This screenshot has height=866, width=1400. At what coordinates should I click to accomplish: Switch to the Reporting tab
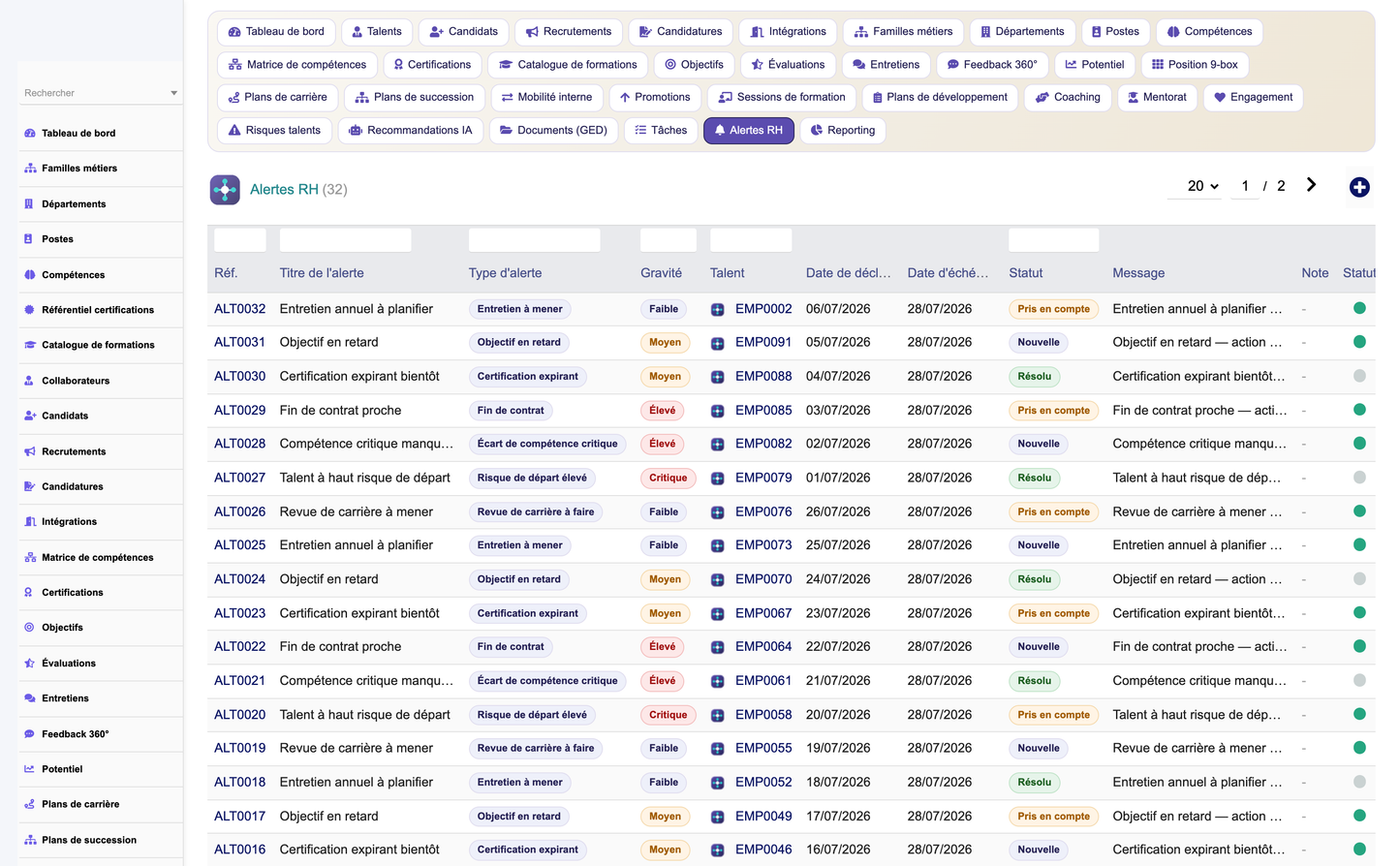coord(843,131)
